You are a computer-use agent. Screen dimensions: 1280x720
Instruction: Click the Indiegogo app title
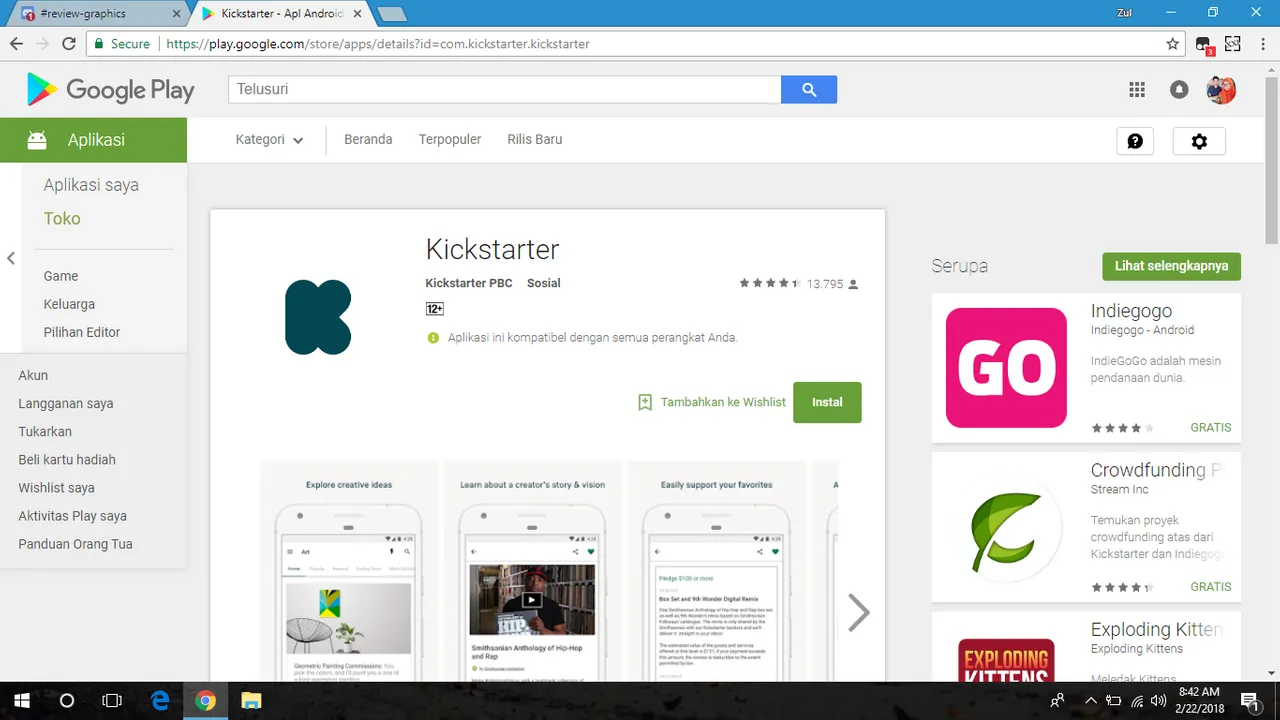(x=1131, y=311)
